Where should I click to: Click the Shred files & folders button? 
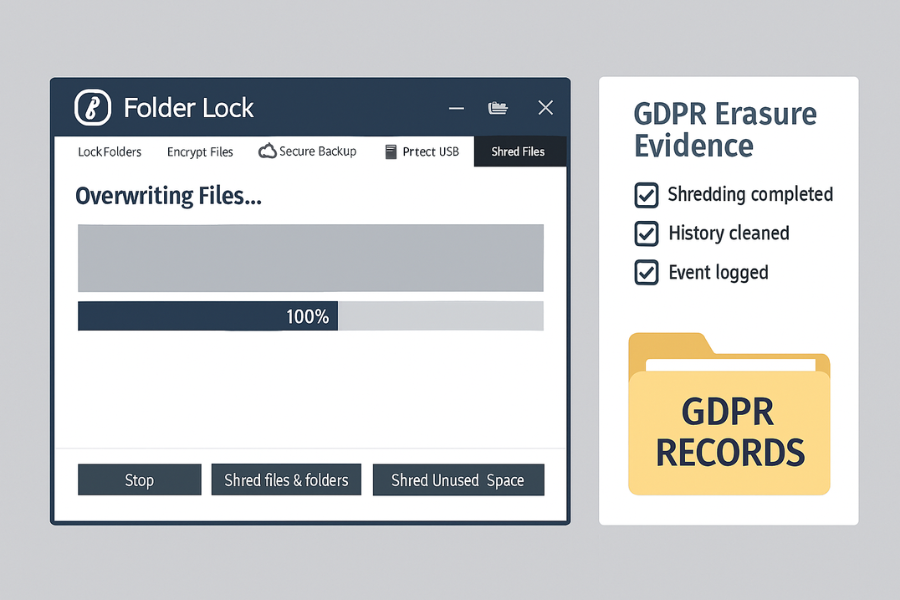(x=286, y=480)
